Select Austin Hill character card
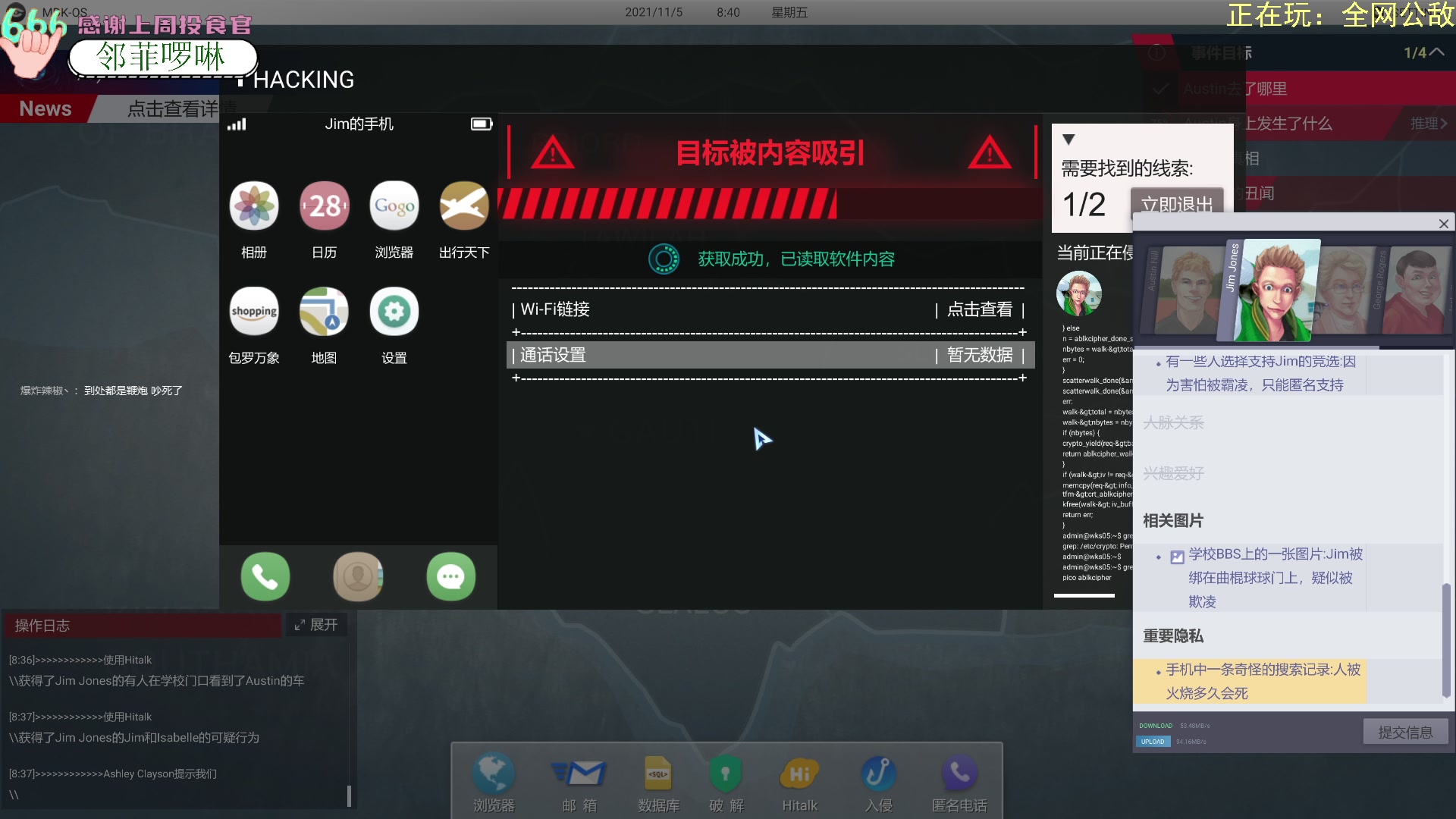This screenshot has height=819, width=1456. [x=1181, y=290]
